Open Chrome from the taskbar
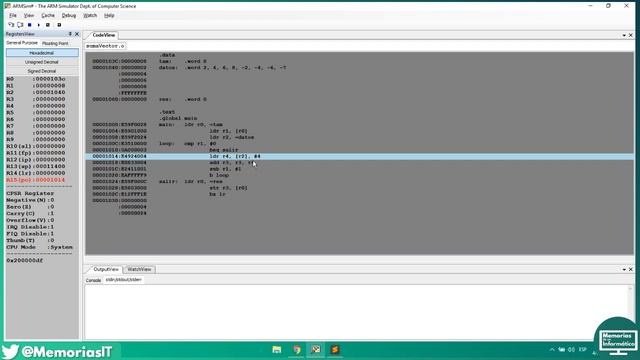This screenshot has width=640, height=360. [297, 350]
